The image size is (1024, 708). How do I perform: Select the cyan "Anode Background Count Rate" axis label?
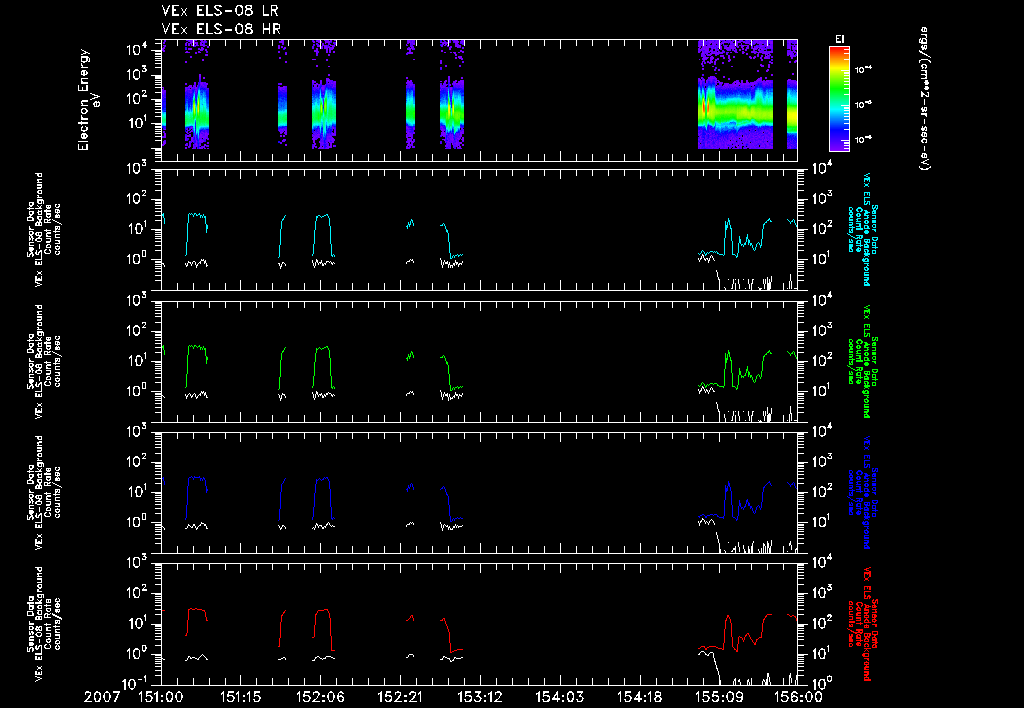[x=862, y=229]
